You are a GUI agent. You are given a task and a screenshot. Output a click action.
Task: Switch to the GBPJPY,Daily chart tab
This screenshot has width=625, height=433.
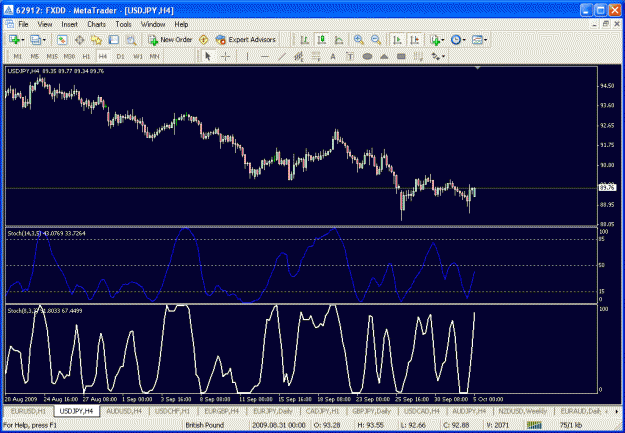tap(371, 411)
